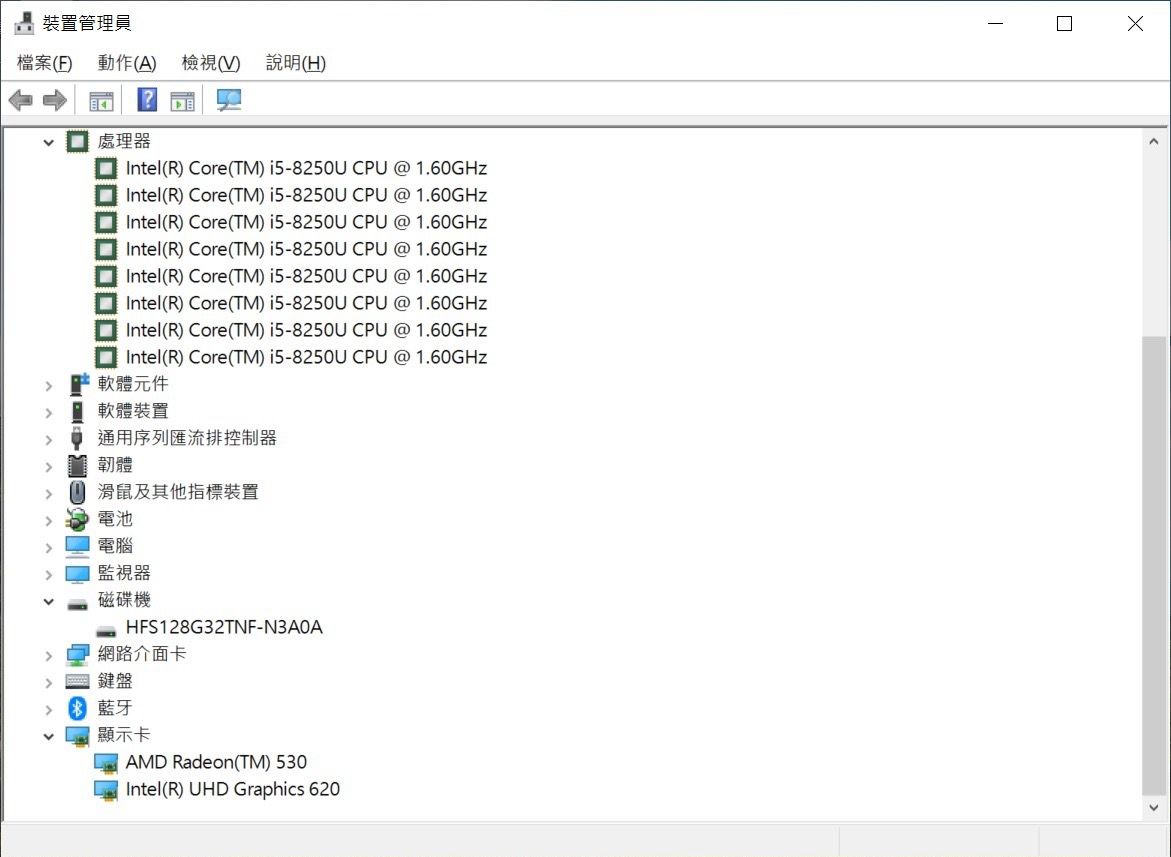Collapse the 磁碟機 disk drives category
This screenshot has width=1171, height=857.
pyautogui.click(x=48, y=601)
